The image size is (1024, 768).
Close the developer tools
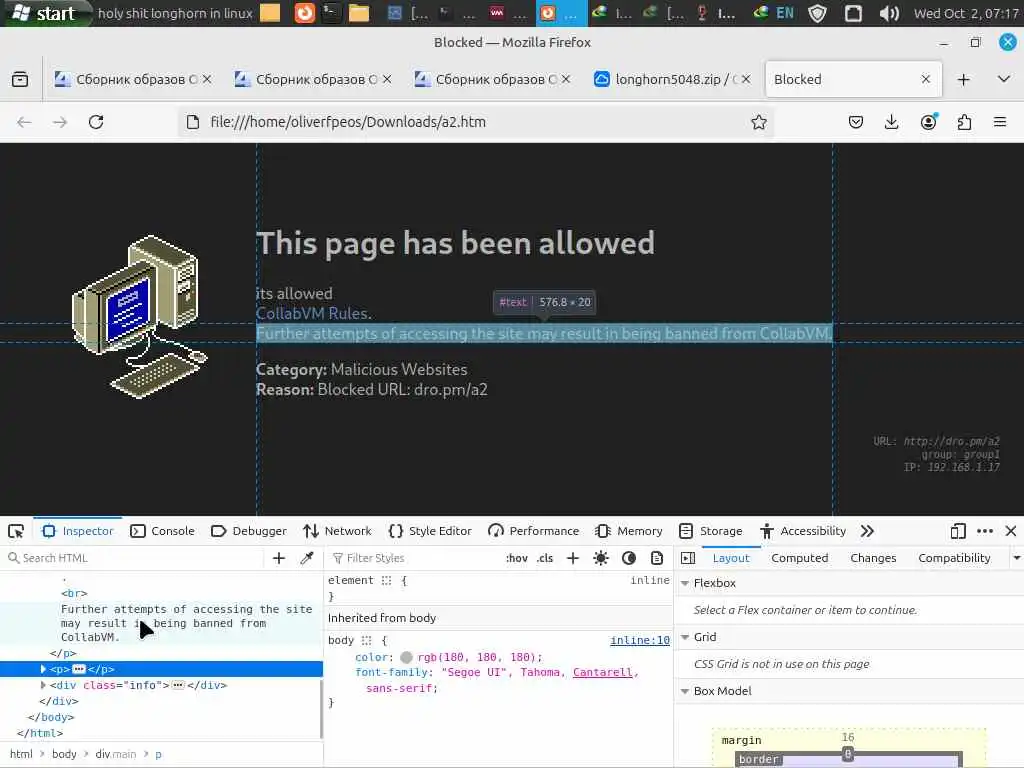pyautogui.click(x=1010, y=531)
